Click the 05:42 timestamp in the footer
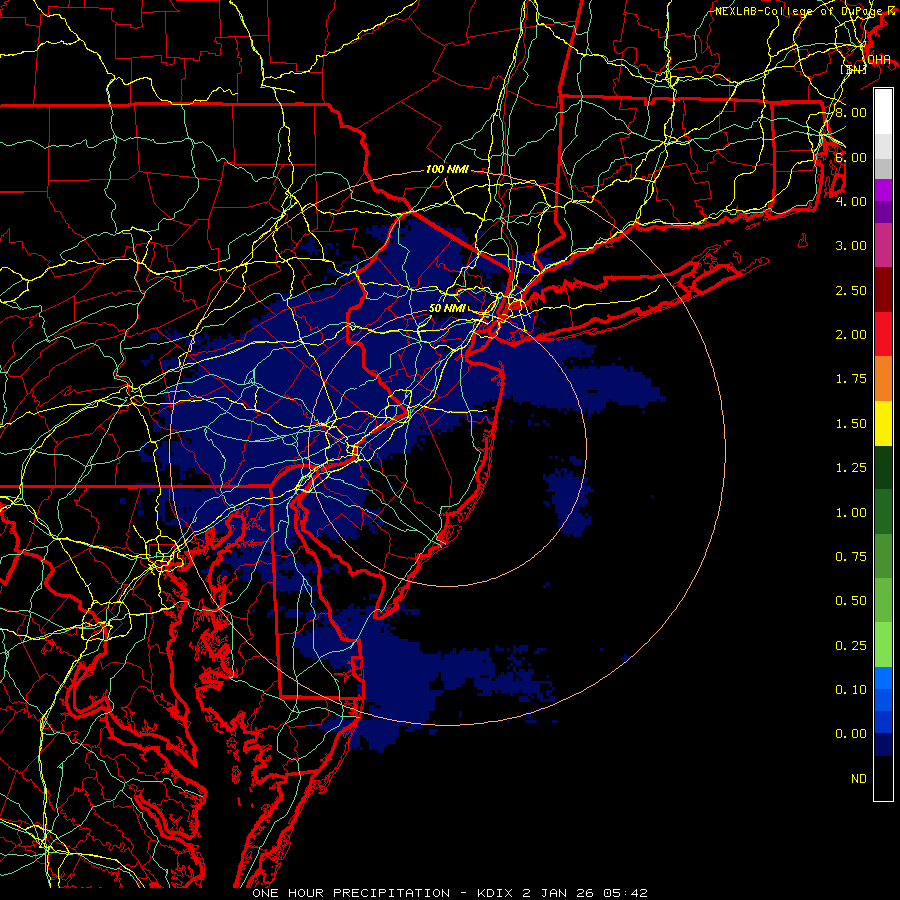The image size is (900, 900). click(625, 893)
